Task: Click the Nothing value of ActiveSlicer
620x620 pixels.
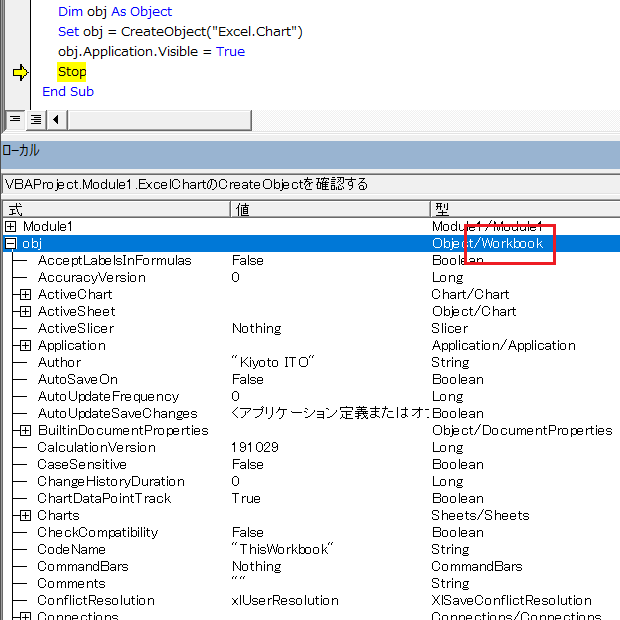Action: [257, 329]
